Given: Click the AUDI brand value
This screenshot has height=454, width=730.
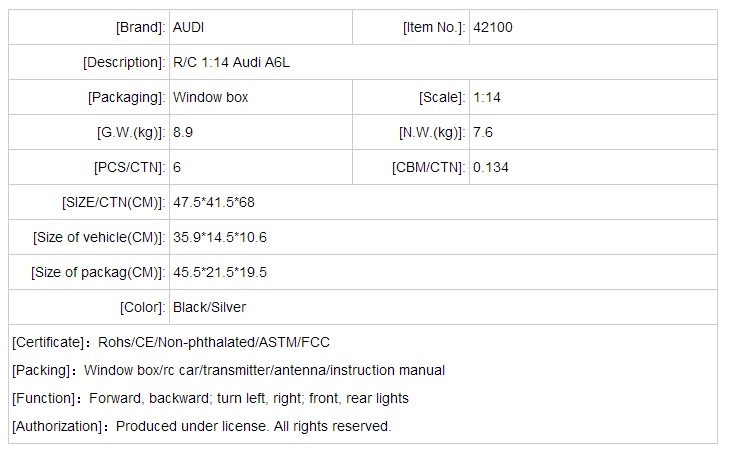Looking at the screenshot, I should pos(190,28).
